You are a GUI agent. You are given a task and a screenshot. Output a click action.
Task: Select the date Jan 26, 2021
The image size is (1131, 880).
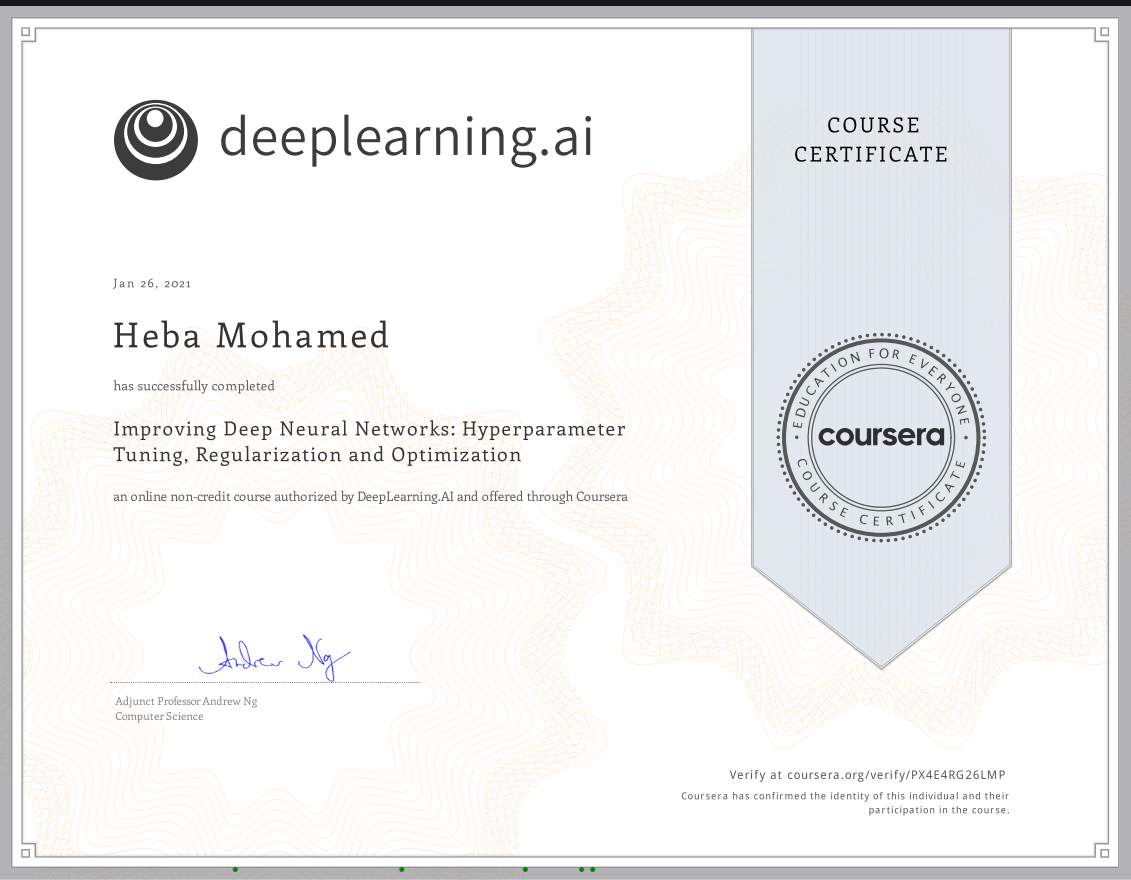coord(152,283)
